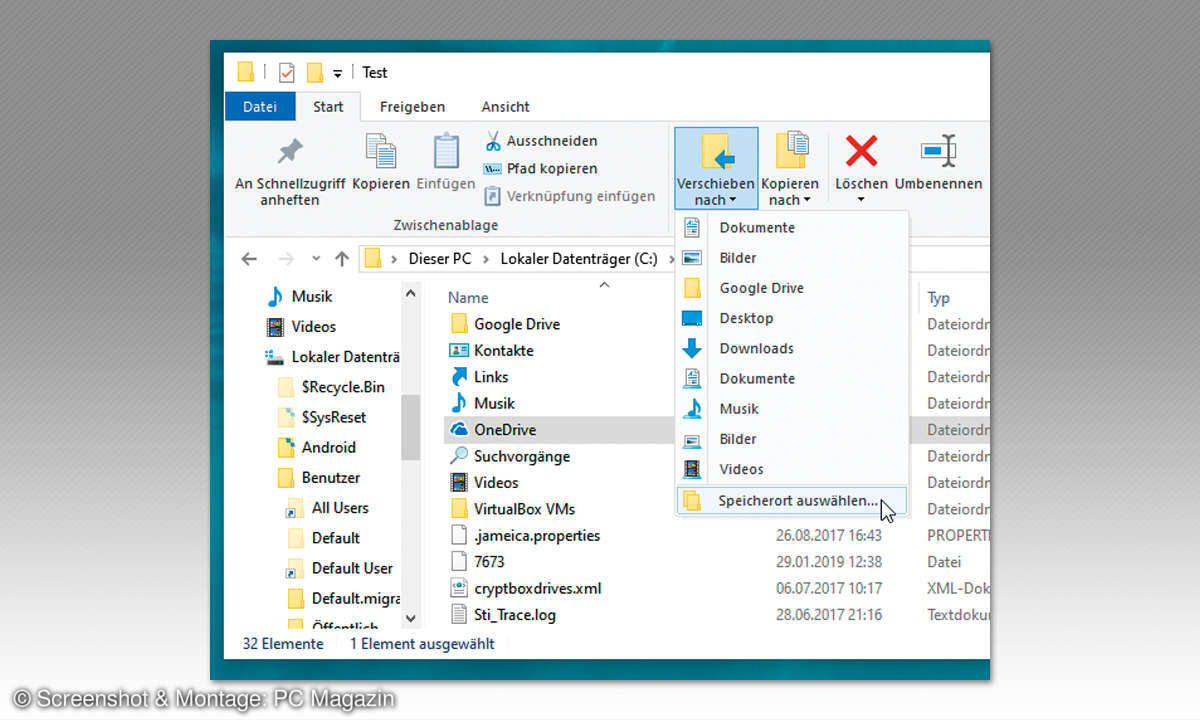
Task: Click the Kopieren ribbon icon
Action: 381,151
